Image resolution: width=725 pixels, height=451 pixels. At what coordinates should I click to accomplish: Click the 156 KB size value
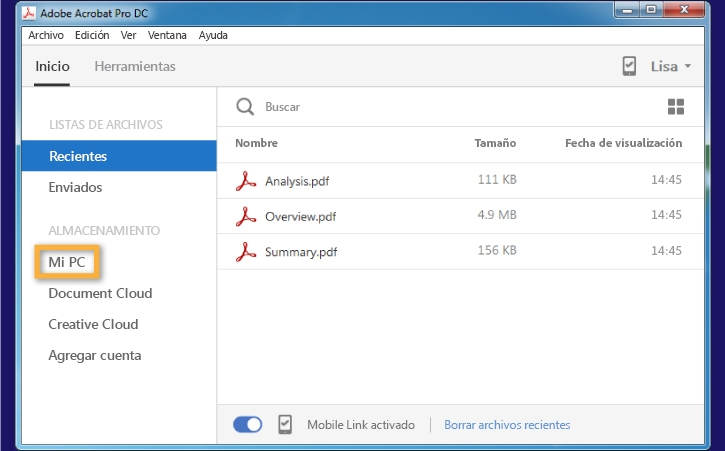pos(497,250)
